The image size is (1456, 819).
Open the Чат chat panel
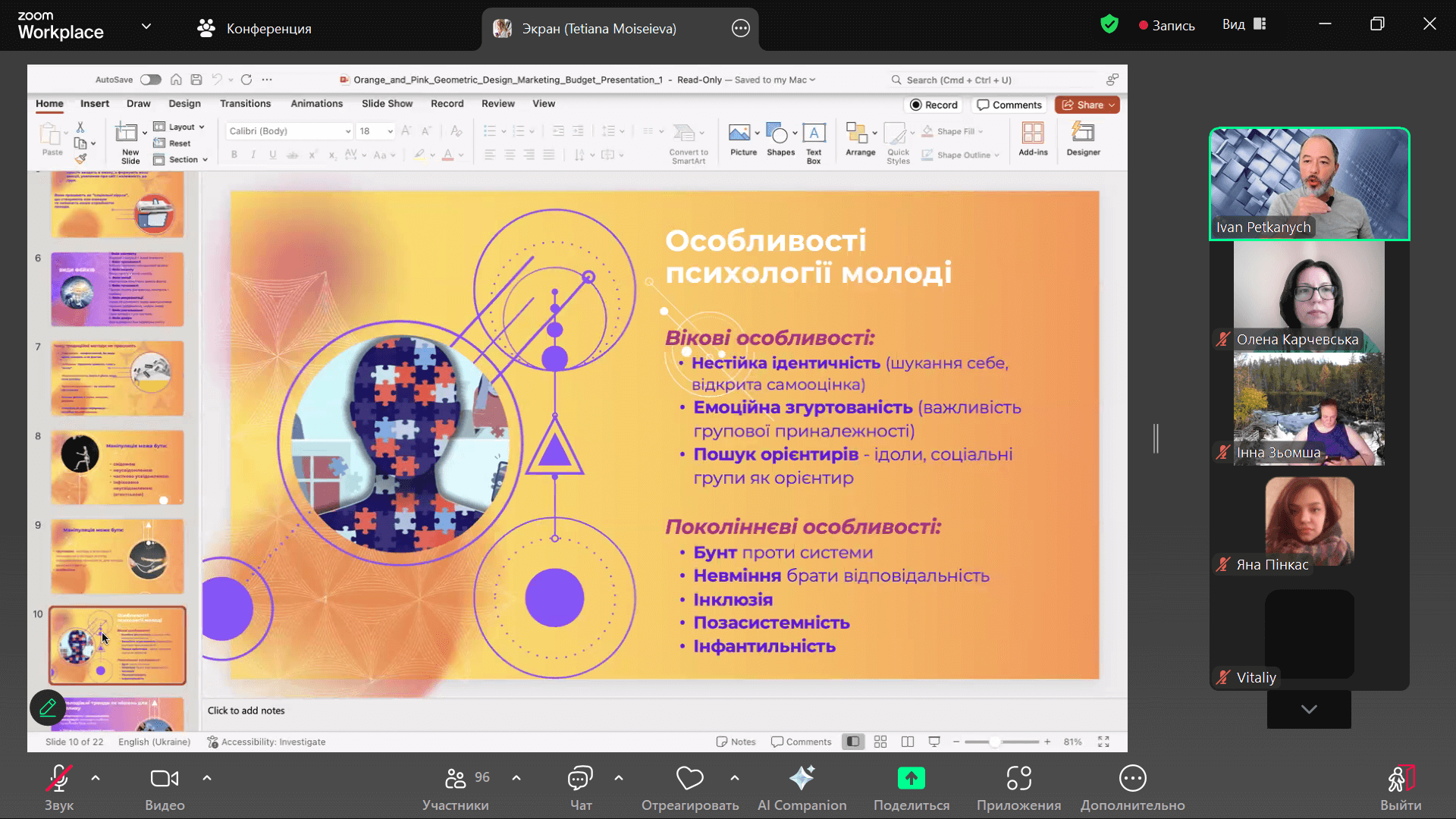(581, 788)
